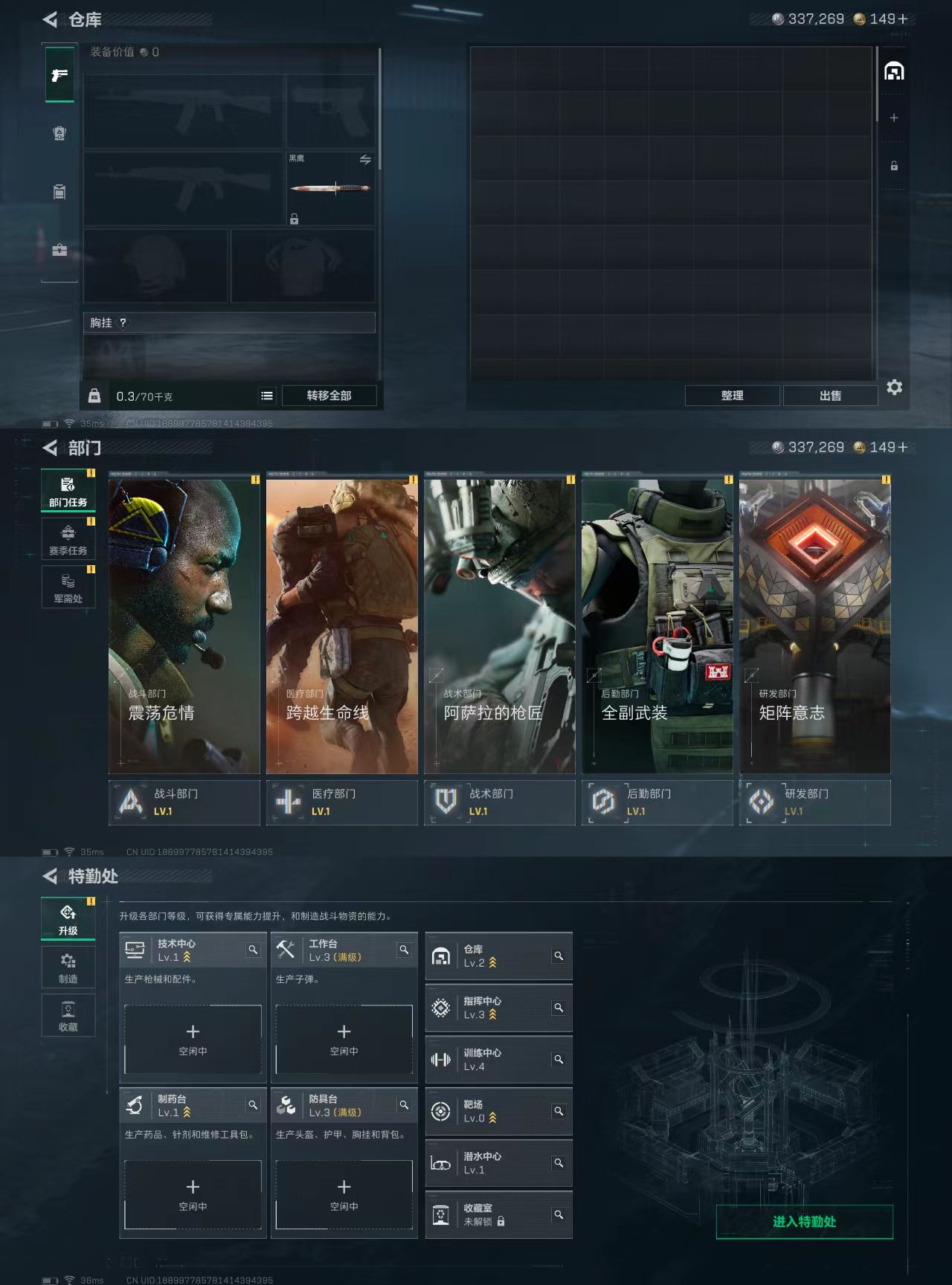Click the locked storage padlock icon
Viewport: 952px width, 1285px height.
point(894,166)
